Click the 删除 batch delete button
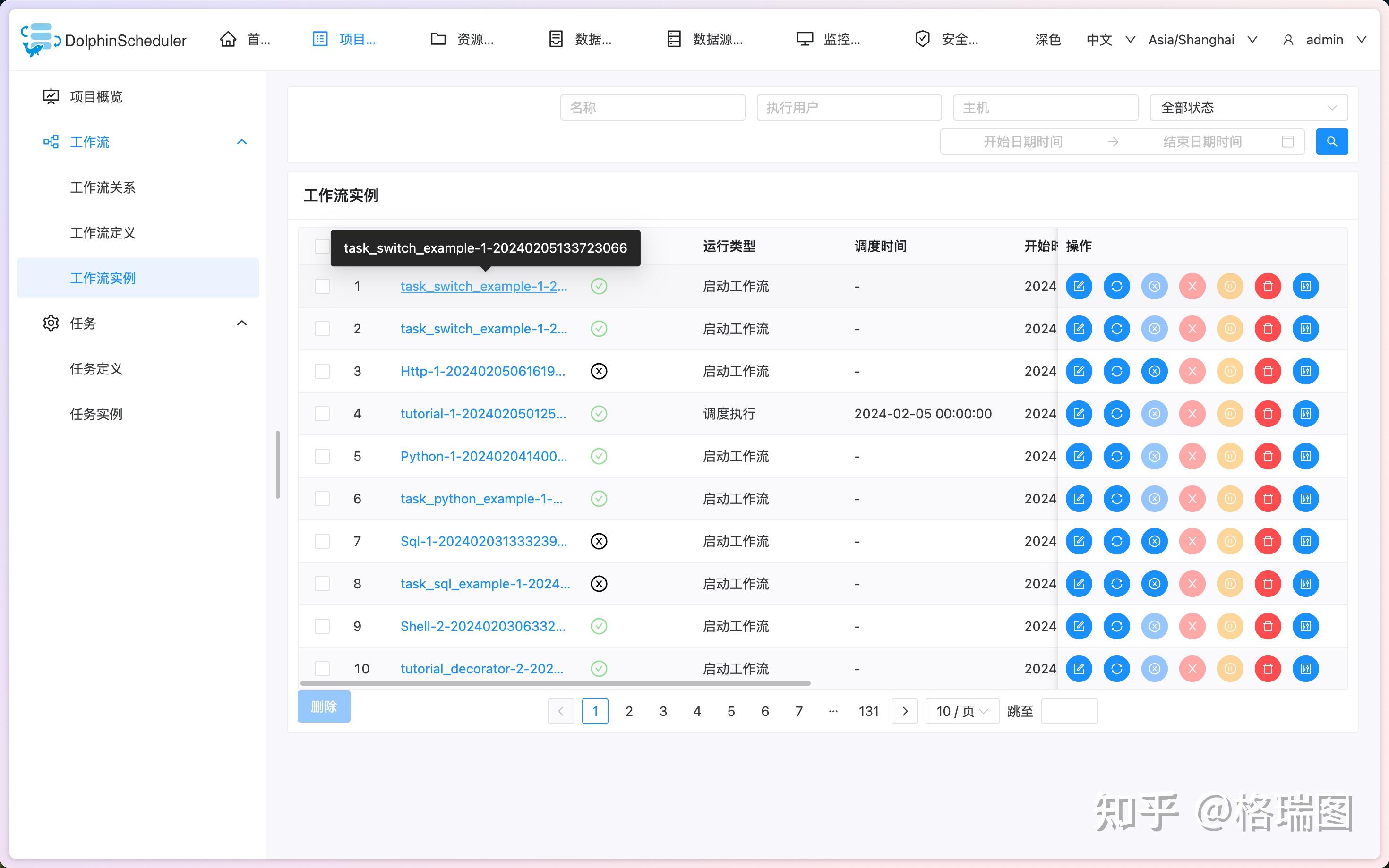This screenshot has height=868, width=1389. click(323, 706)
